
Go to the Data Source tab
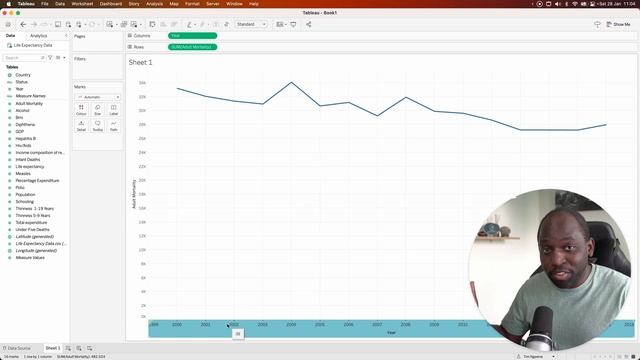(x=16, y=348)
